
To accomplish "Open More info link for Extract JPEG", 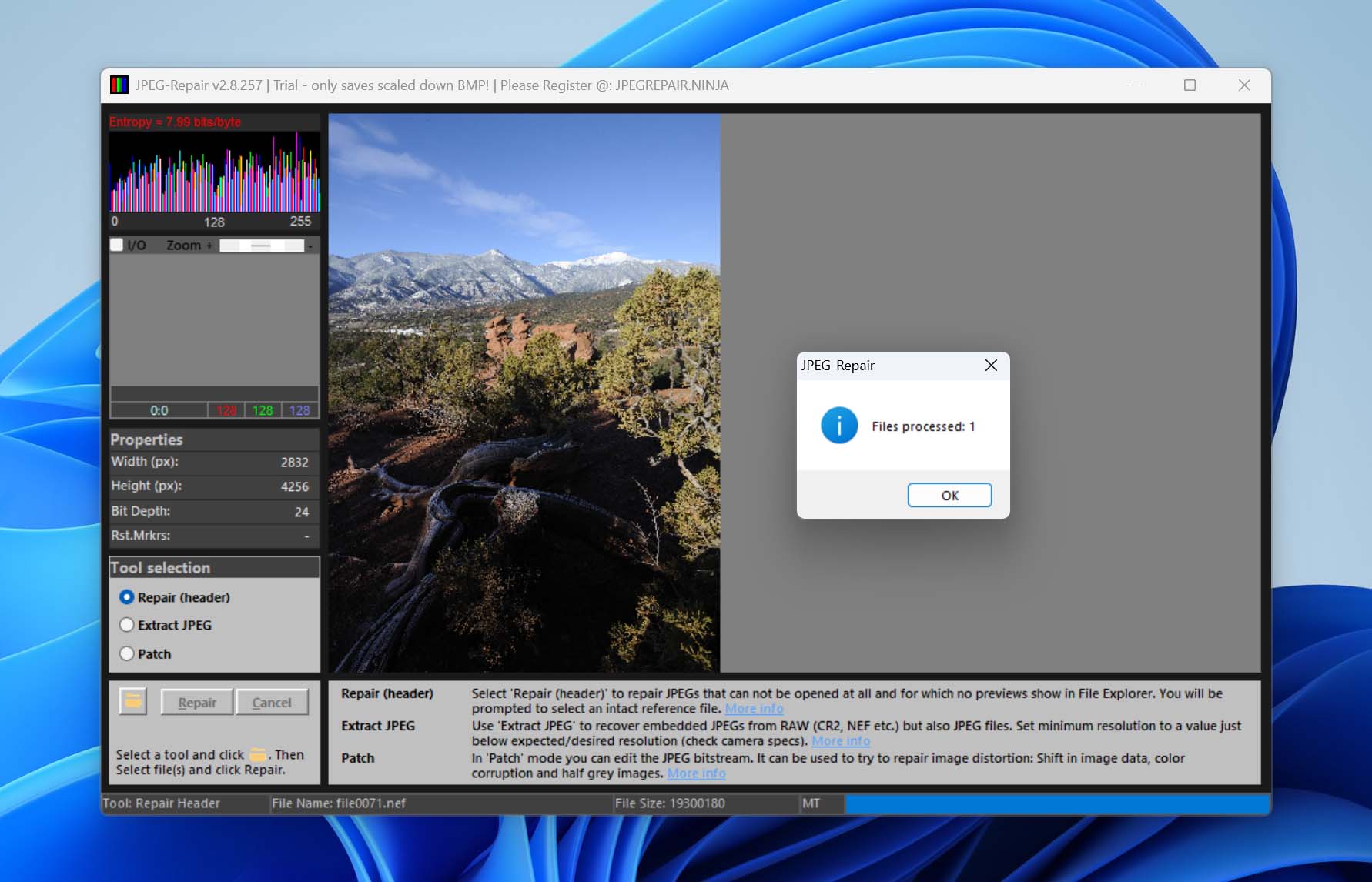I will (840, 741).
